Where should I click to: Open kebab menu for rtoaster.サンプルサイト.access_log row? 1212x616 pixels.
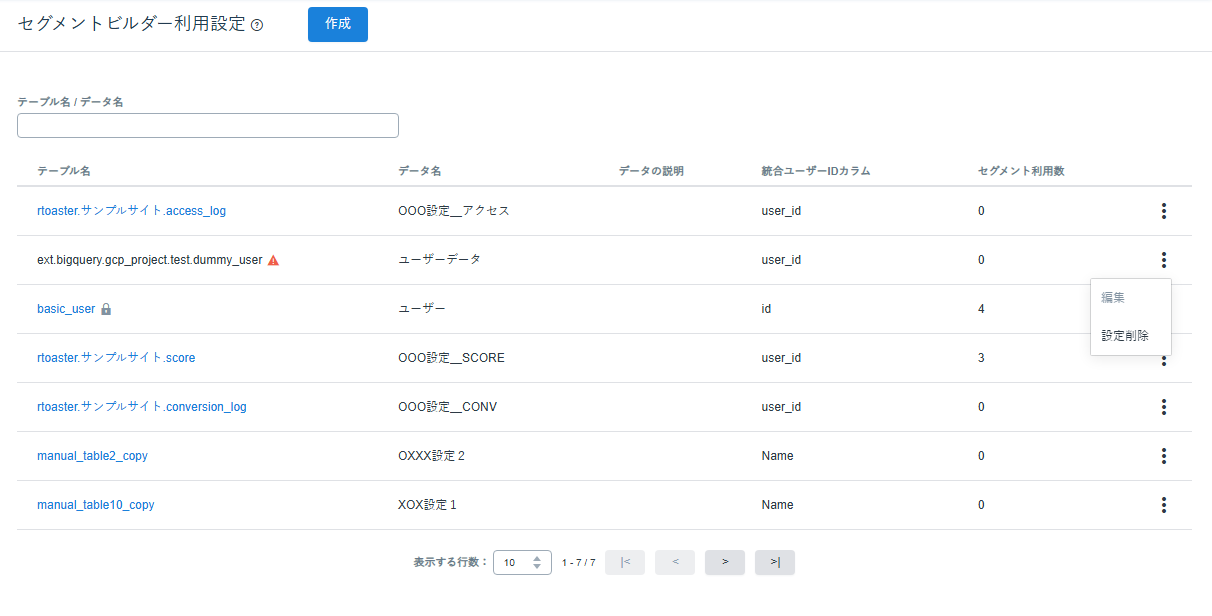coord(1164,211)
